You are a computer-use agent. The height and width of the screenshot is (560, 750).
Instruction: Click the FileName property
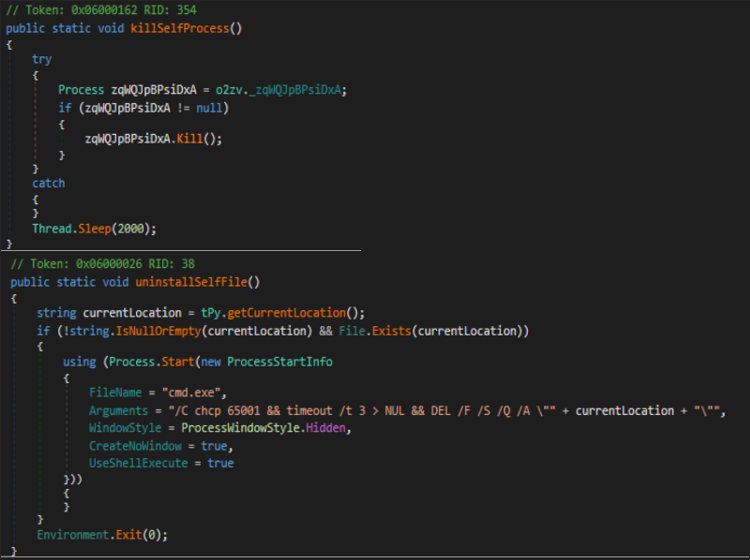click(117, 394)
